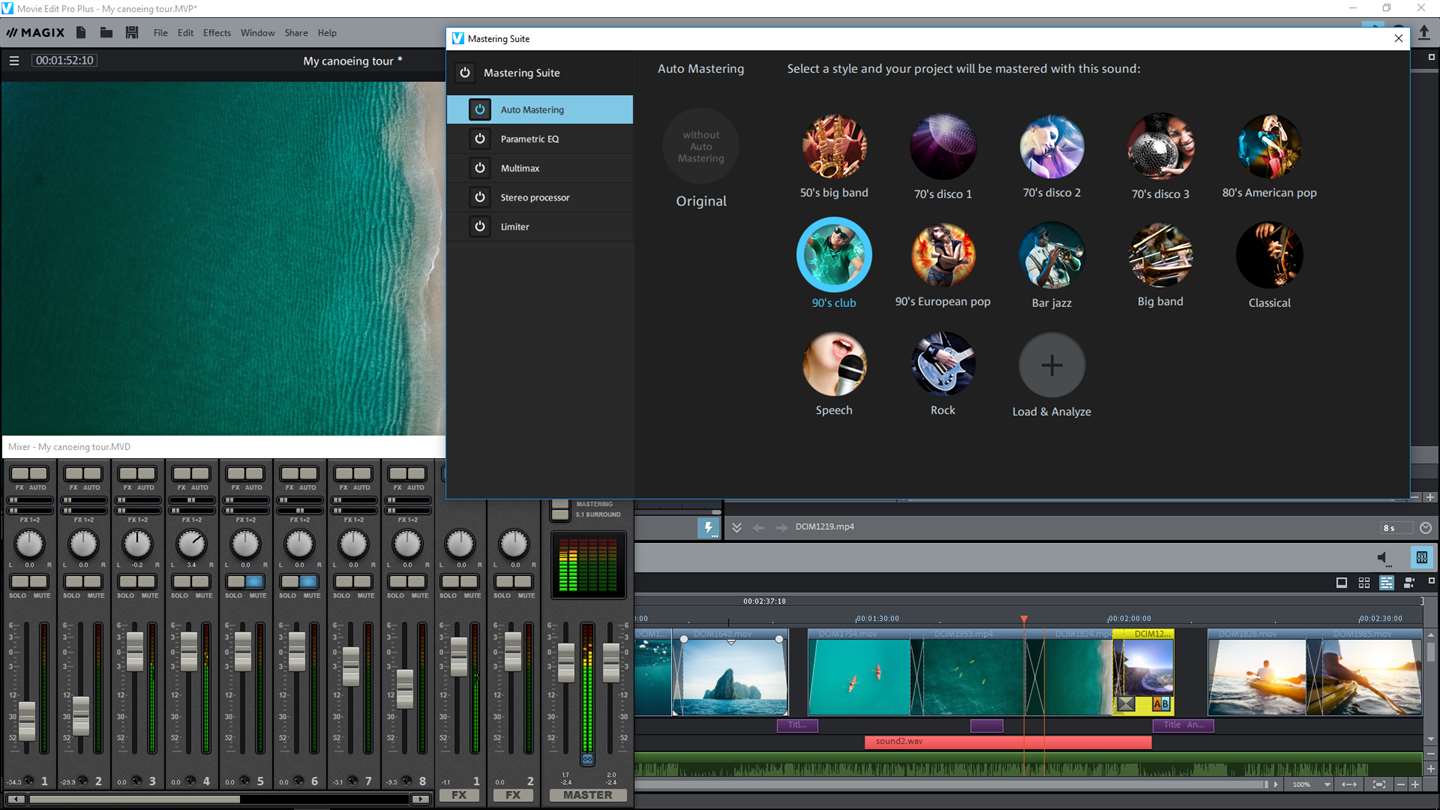Open the Effects menu
1440x810 pixels.
(x=217, y=33)
